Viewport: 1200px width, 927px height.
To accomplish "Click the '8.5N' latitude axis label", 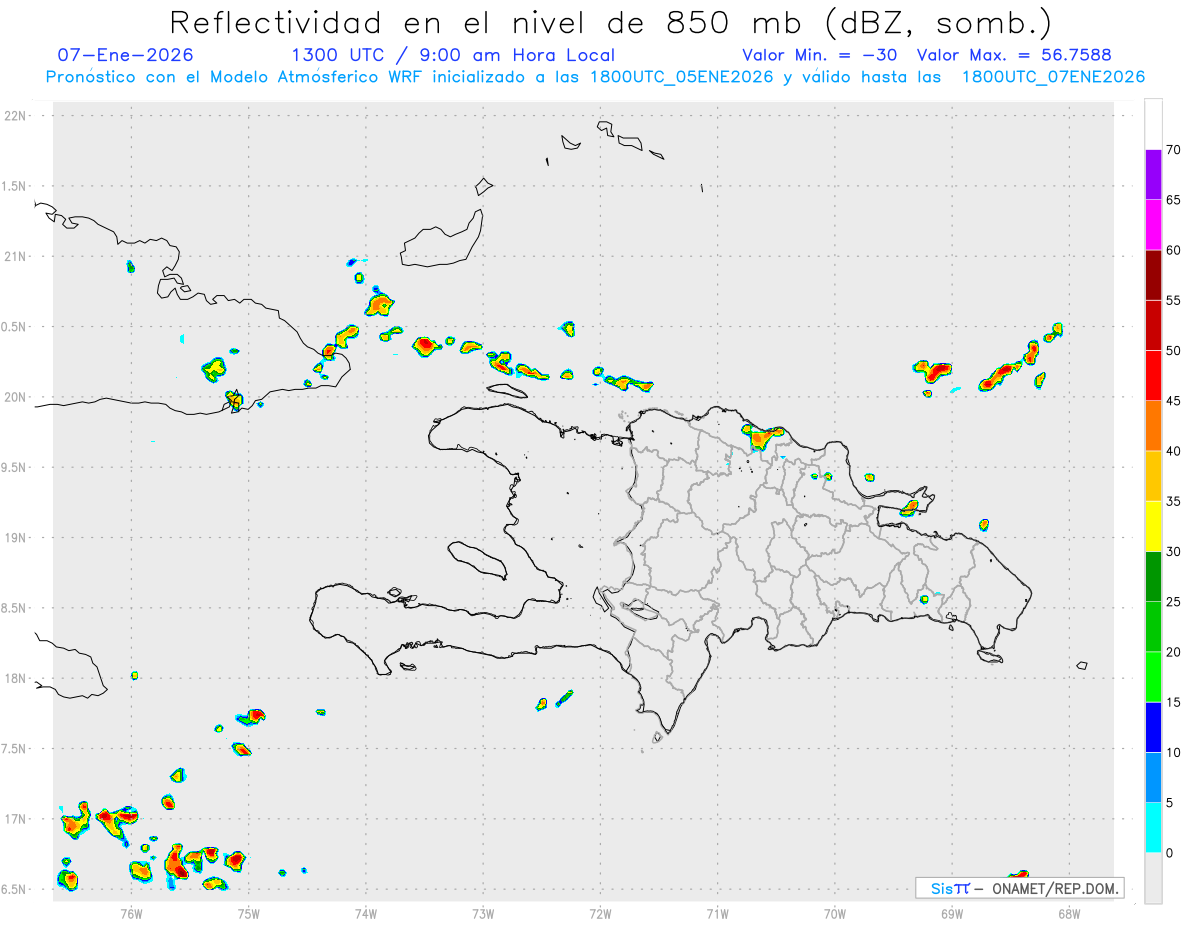I will click(15, 608).
